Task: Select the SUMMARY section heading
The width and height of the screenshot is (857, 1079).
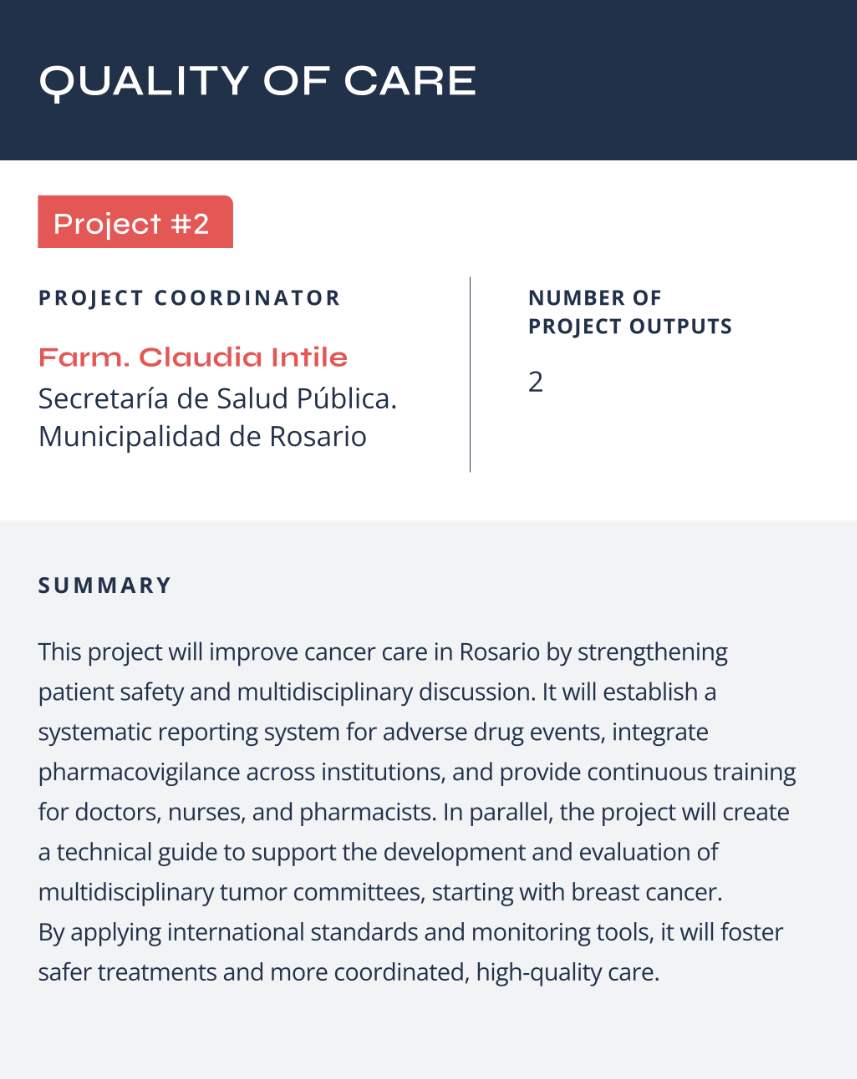Action: coord(105,586)
